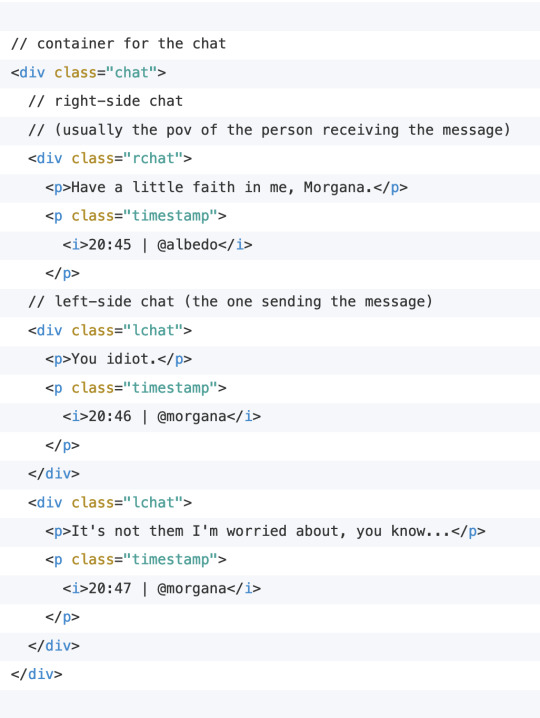Select the '// right-side chat' comment

click(105, 101)
